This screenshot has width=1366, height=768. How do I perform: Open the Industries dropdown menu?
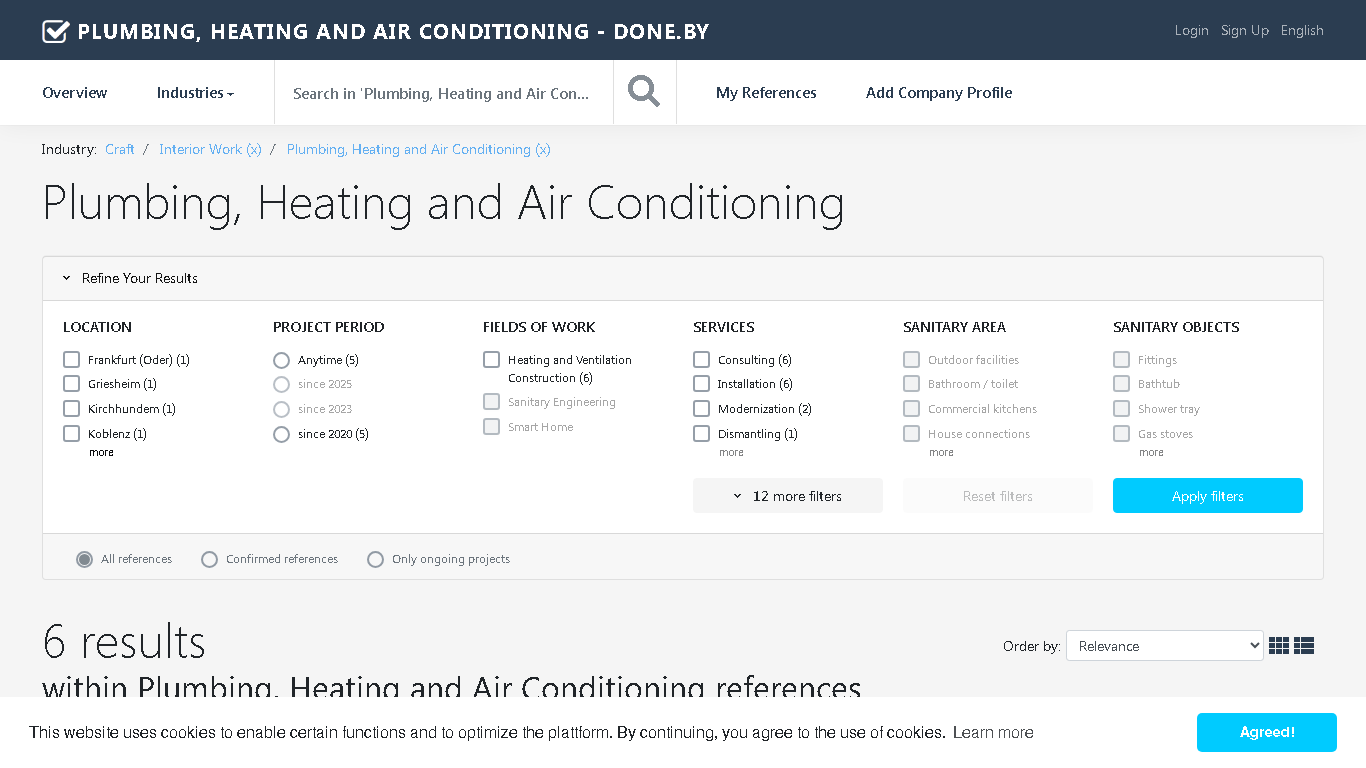pos(195,92)
